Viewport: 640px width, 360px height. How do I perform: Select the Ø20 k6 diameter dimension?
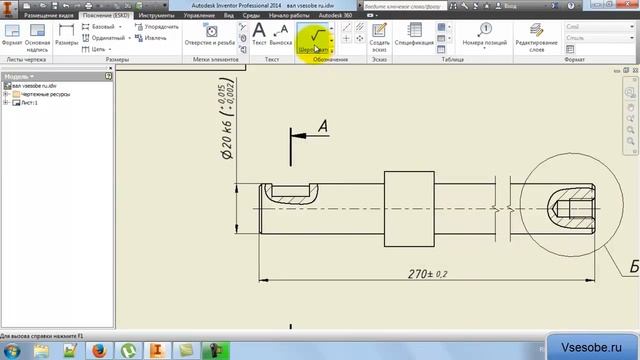[228, 118]
